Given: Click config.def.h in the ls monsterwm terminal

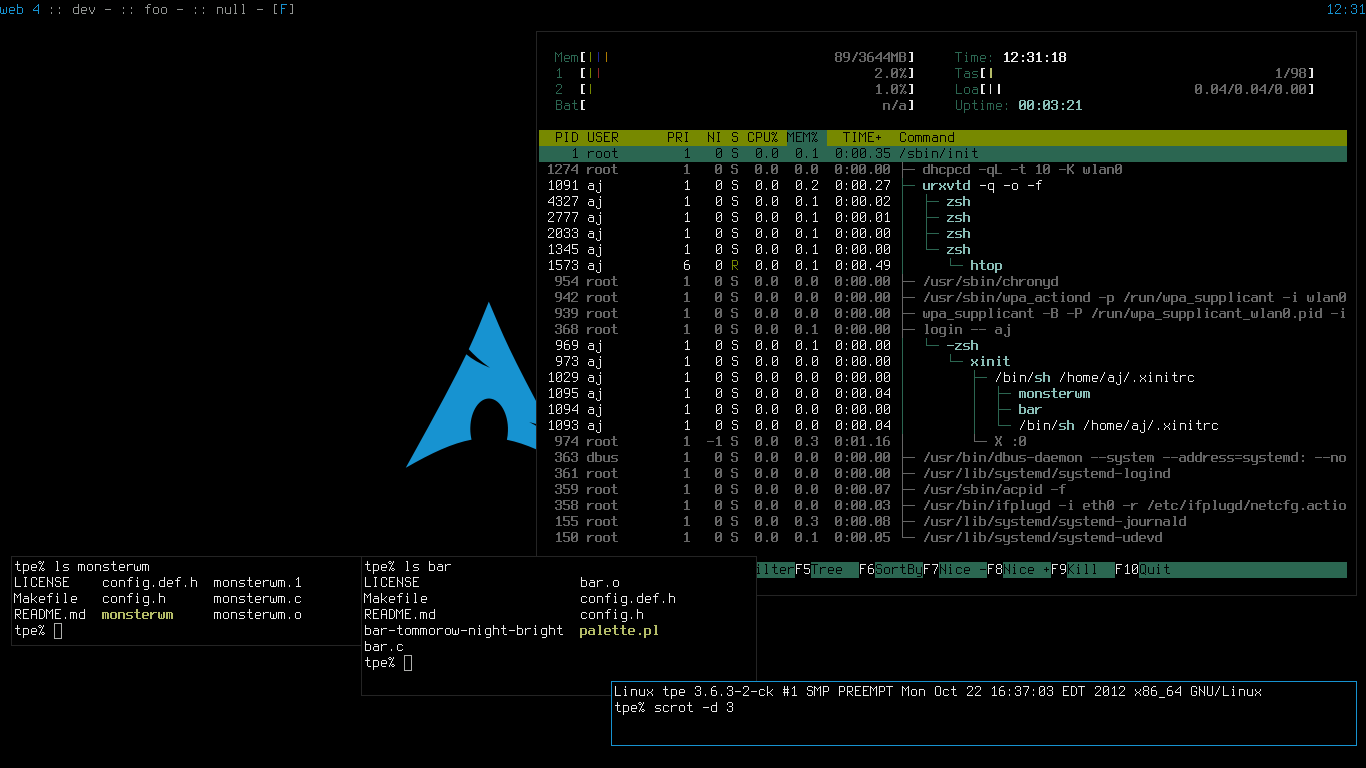Looking at the screenshot, I should pos(150,583).
